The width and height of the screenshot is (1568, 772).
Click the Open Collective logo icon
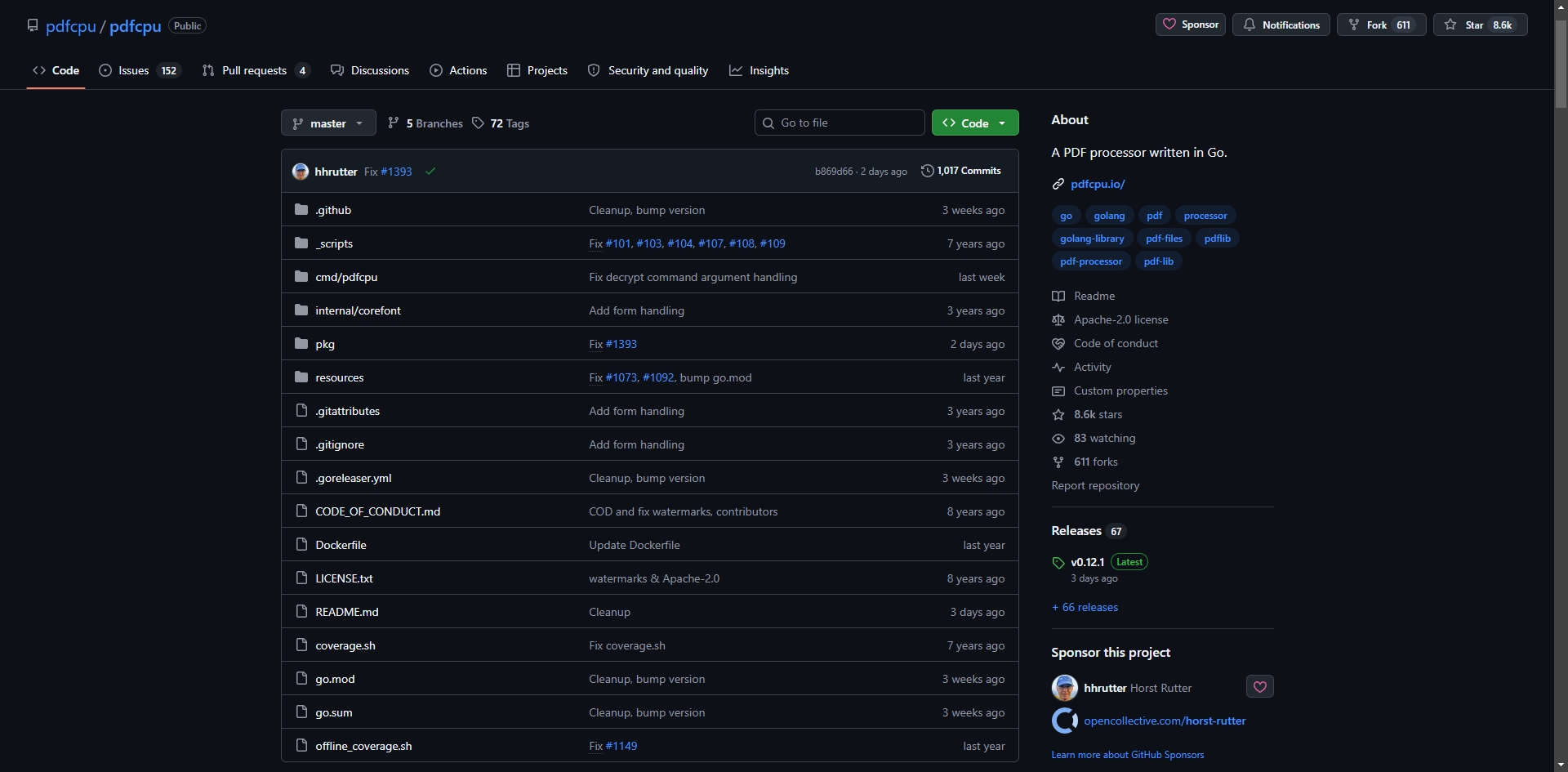point(1064,721)
